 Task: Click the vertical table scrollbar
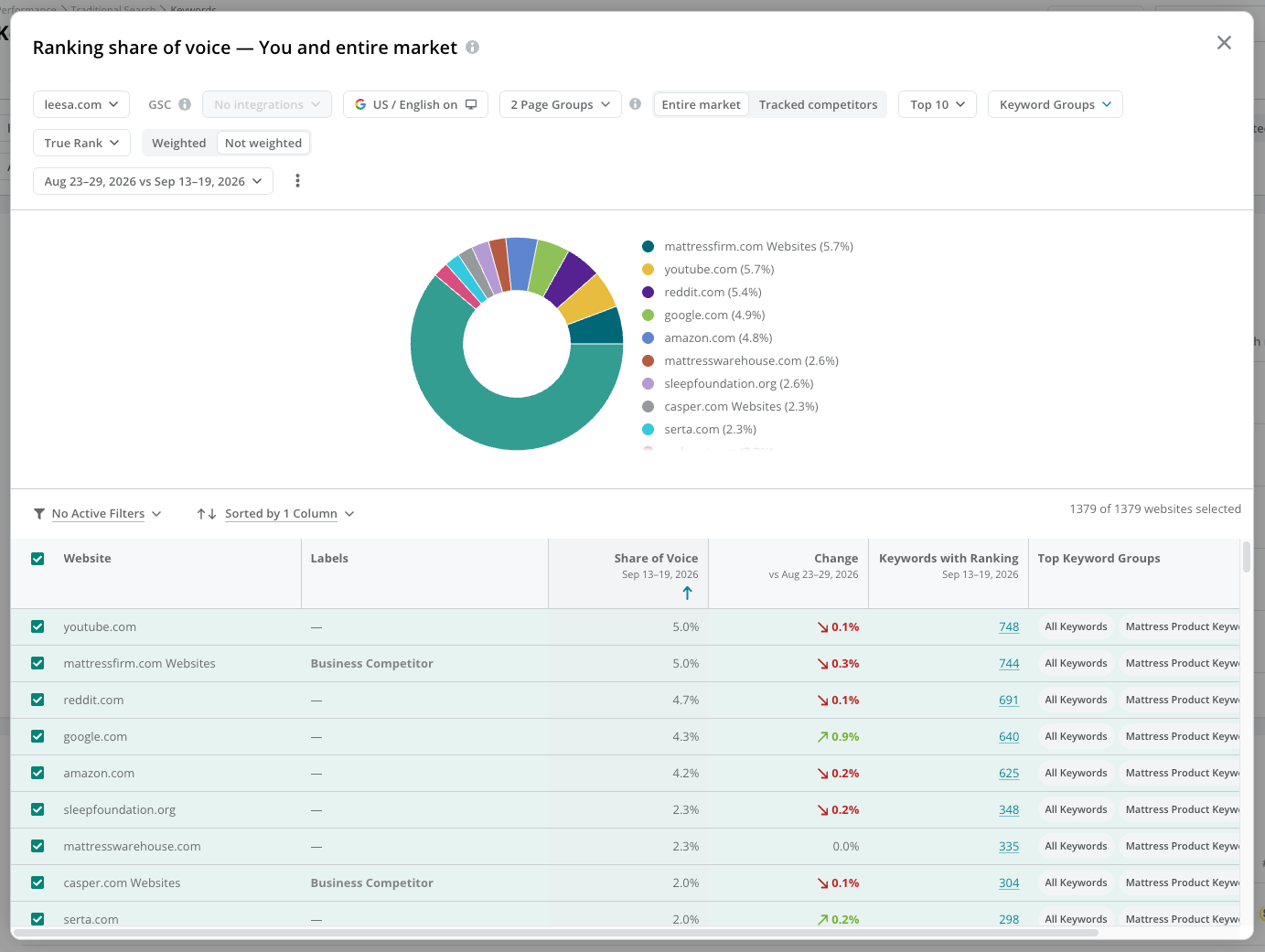(x=1246, y=557)
